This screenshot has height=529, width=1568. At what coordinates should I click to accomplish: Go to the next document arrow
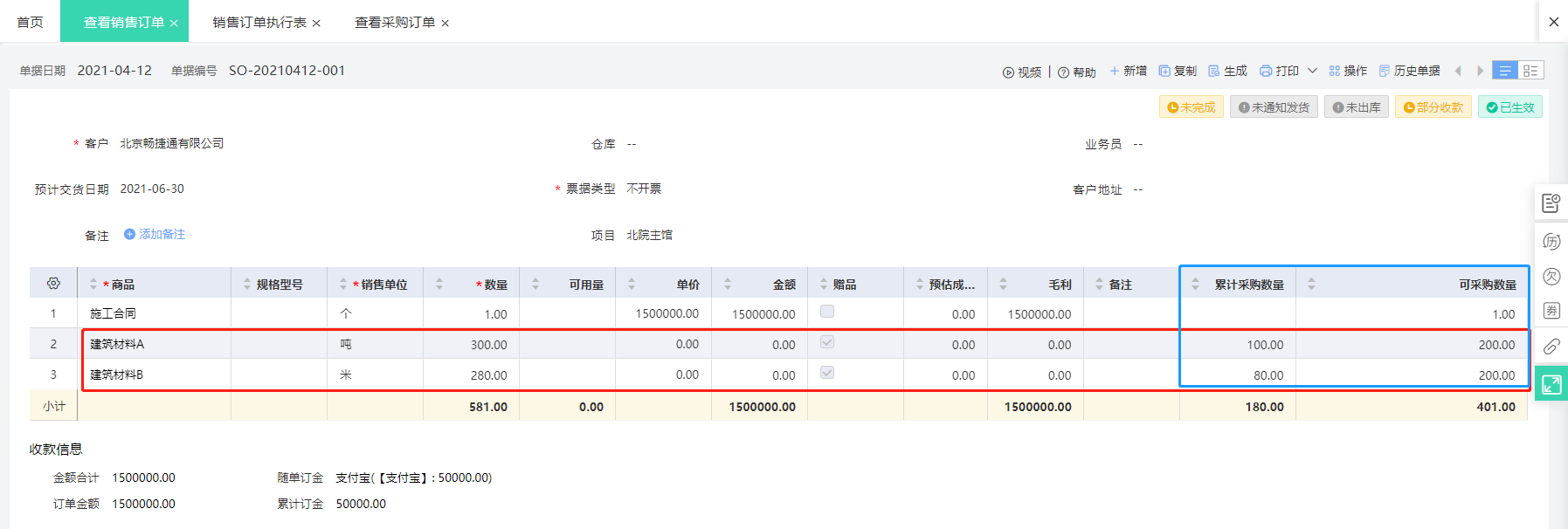pos(1480,71)
